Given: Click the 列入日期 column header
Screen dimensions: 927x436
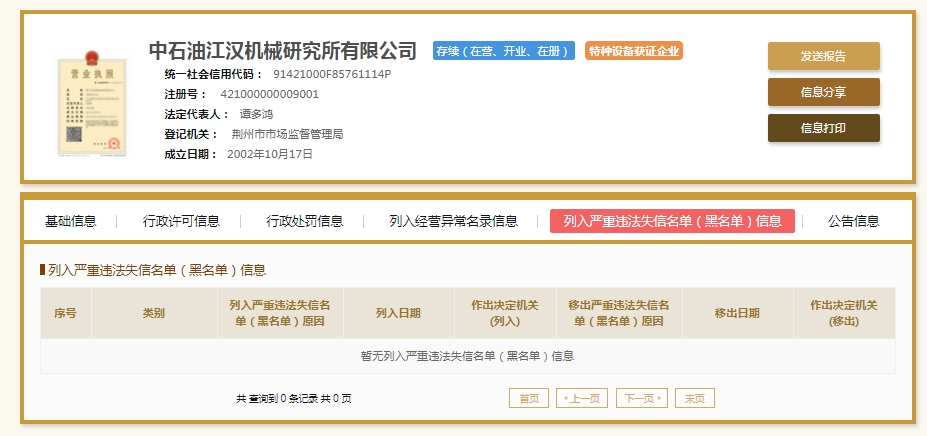Looking at the screenshot, I should click(398, 313).
